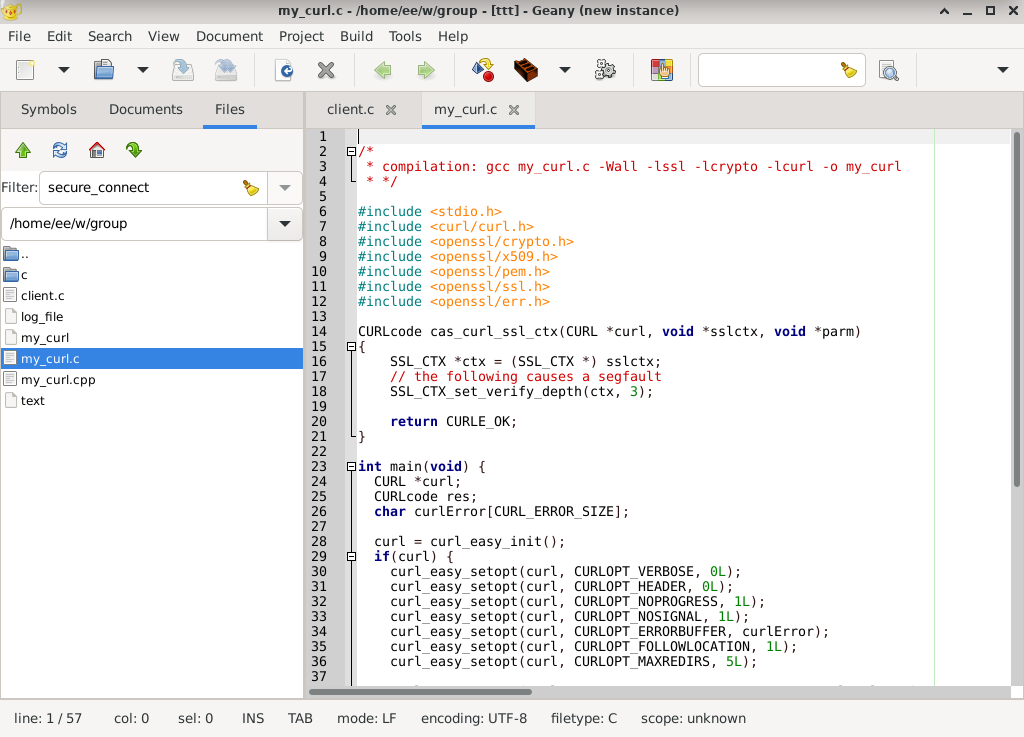Screen dimensions: 1024x737
Task: Refresh the file browser listing
Action: 60,150
